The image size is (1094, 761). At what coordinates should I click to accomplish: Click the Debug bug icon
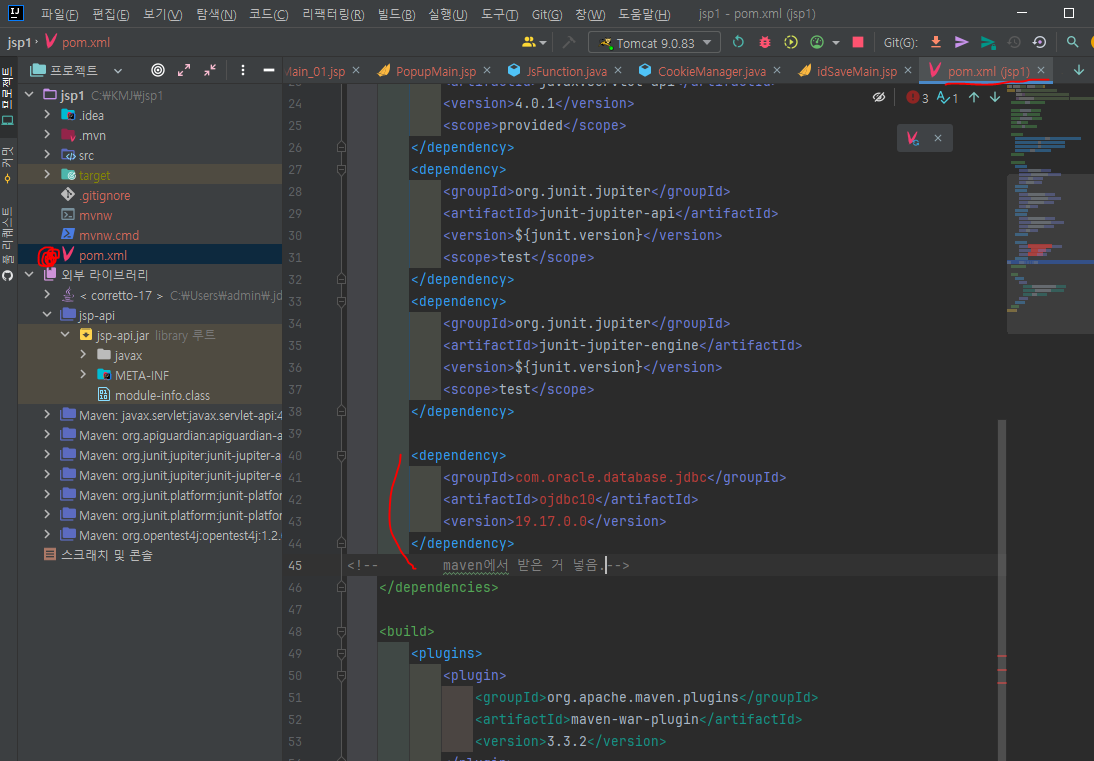(765, 42)
